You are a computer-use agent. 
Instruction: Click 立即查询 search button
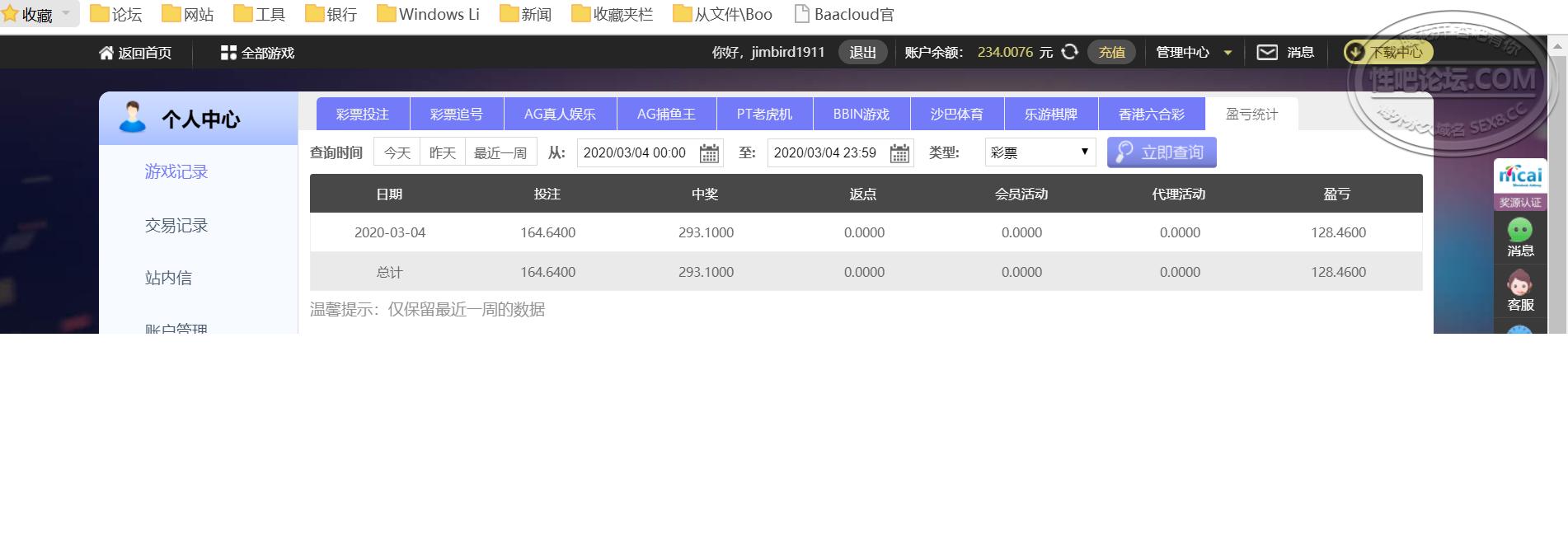(x=1162, y=152)
